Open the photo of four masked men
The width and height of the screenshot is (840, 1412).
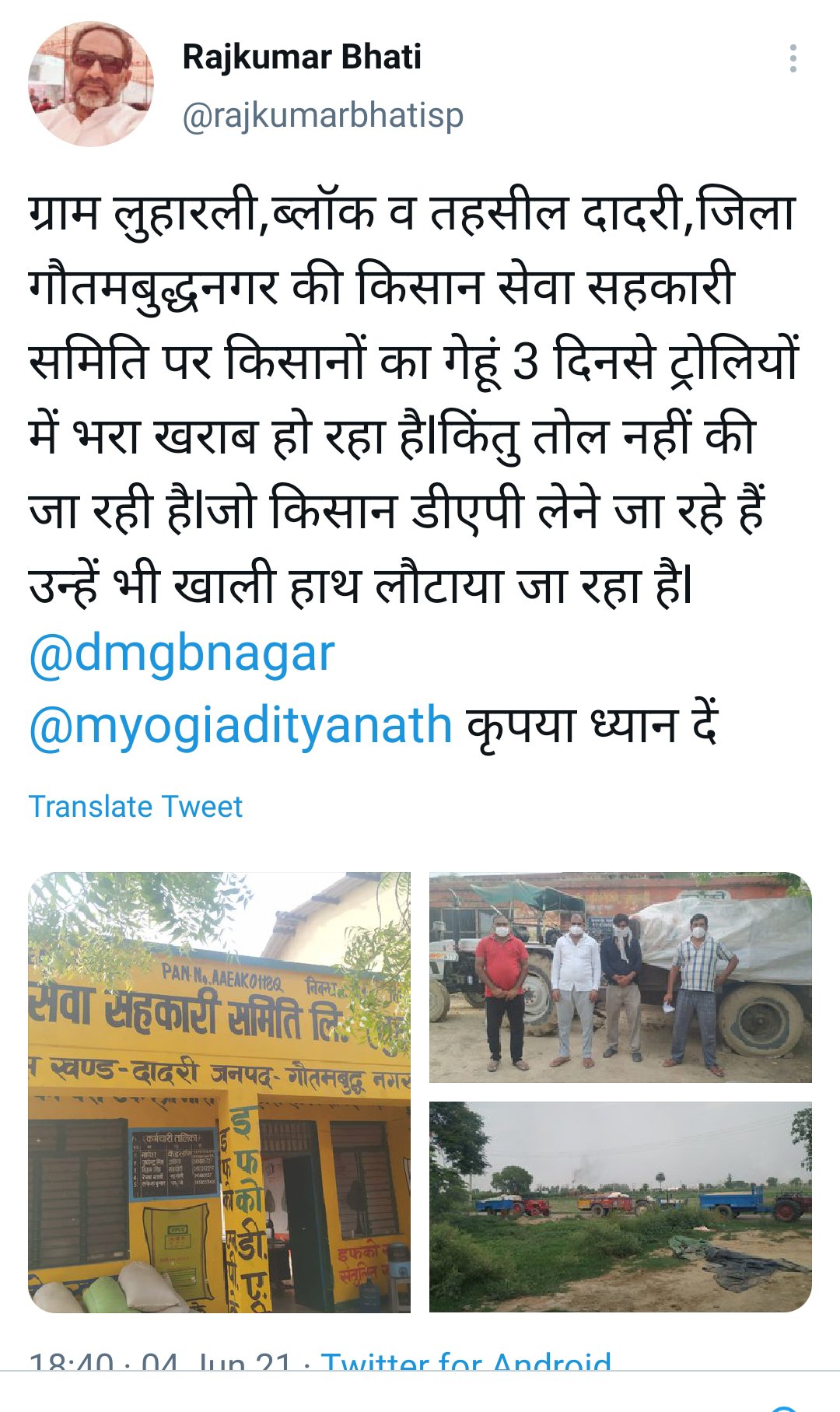coord(621,977)
